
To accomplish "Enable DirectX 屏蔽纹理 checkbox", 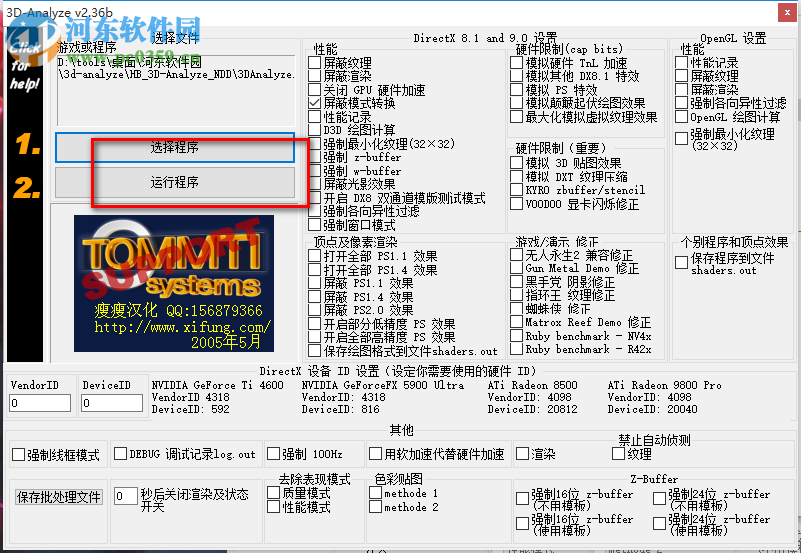I will click(x=315, y=63).
